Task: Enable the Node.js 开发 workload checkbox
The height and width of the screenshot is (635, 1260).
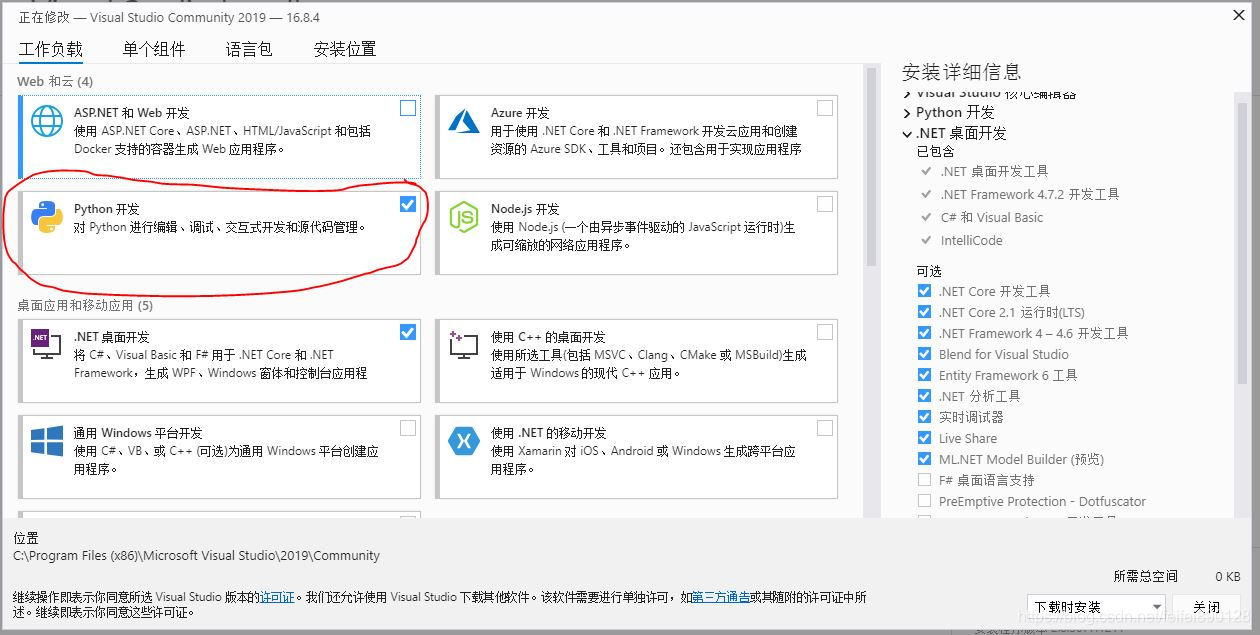Action: (825, 204)
